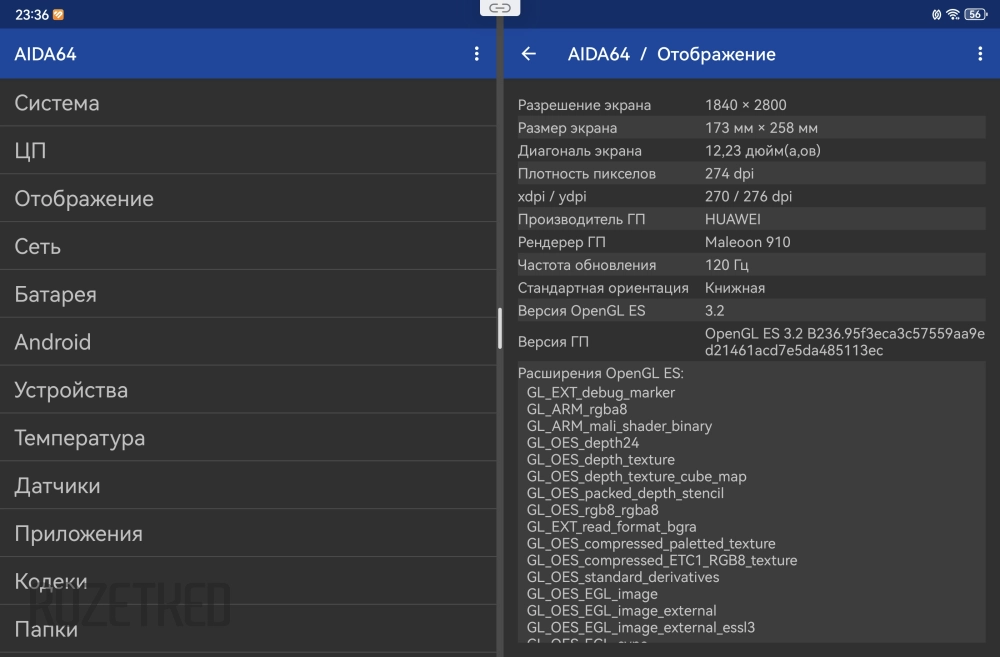This screenshot has width=1000, height=657.
Task: Go back using the arrow icon
Action: point(529,54)
